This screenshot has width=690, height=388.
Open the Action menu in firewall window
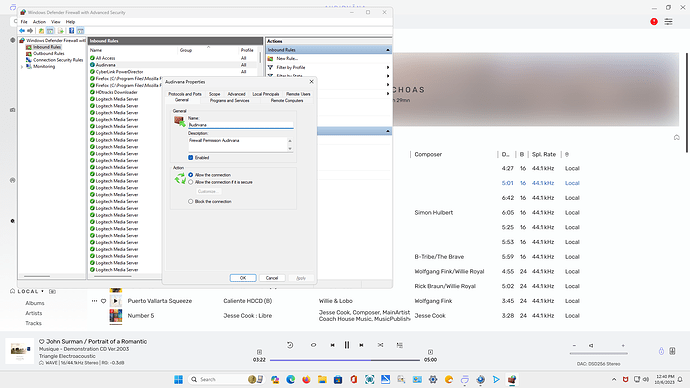click(x=39, y=22)
